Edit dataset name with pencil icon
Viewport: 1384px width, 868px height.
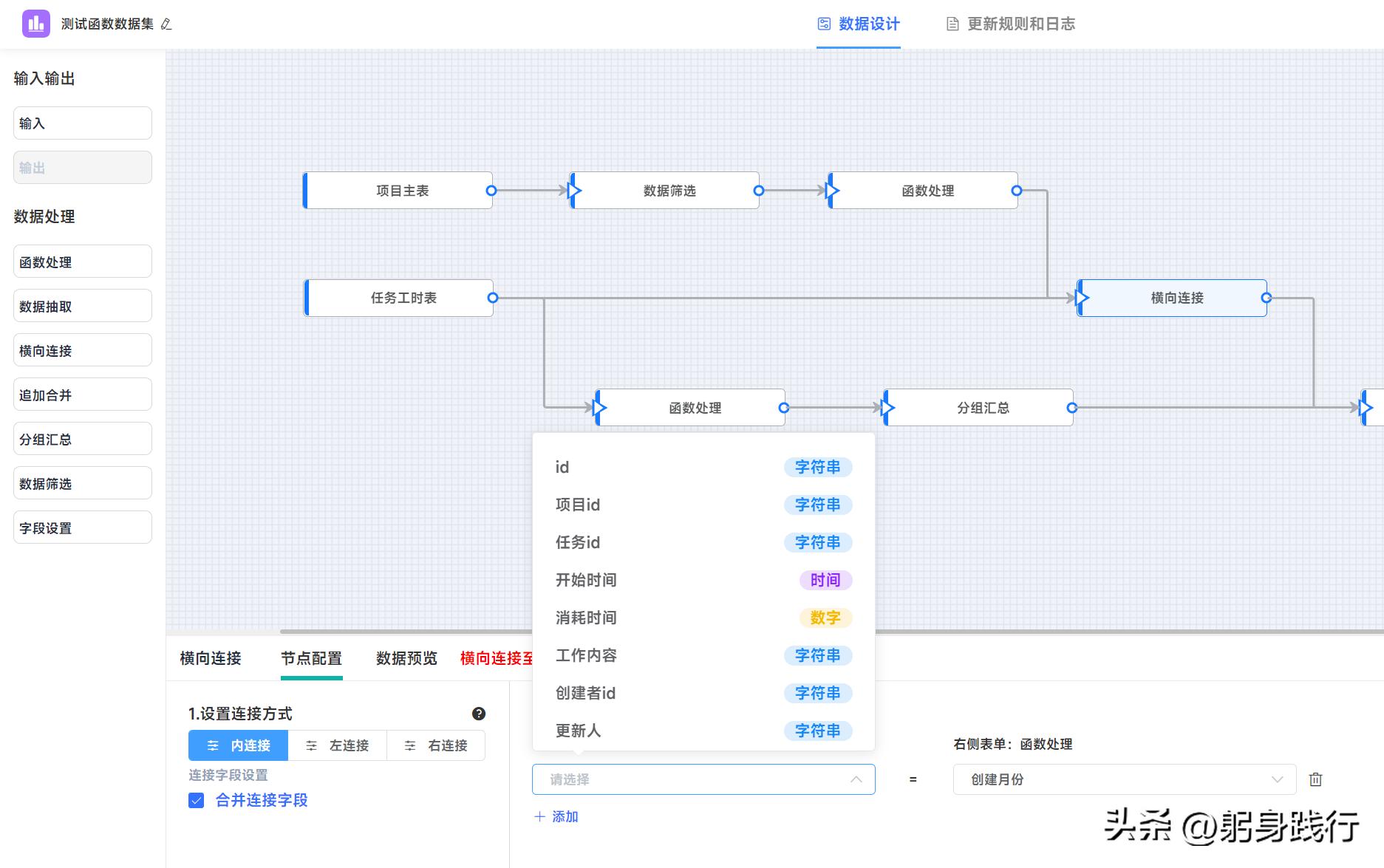[x=166, y=24]
